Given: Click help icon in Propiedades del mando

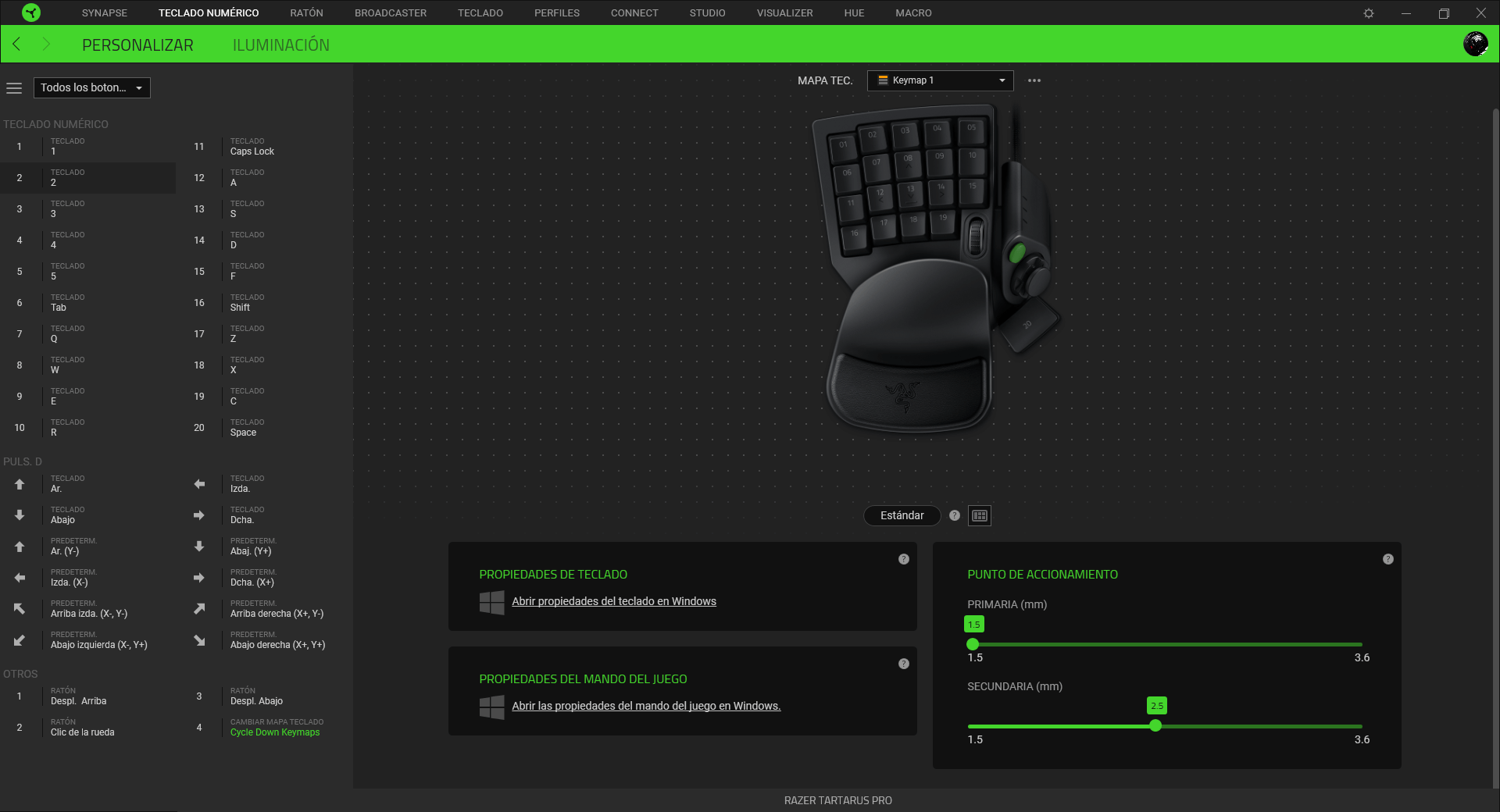Looking at the screenshot, I should [904, 664].
